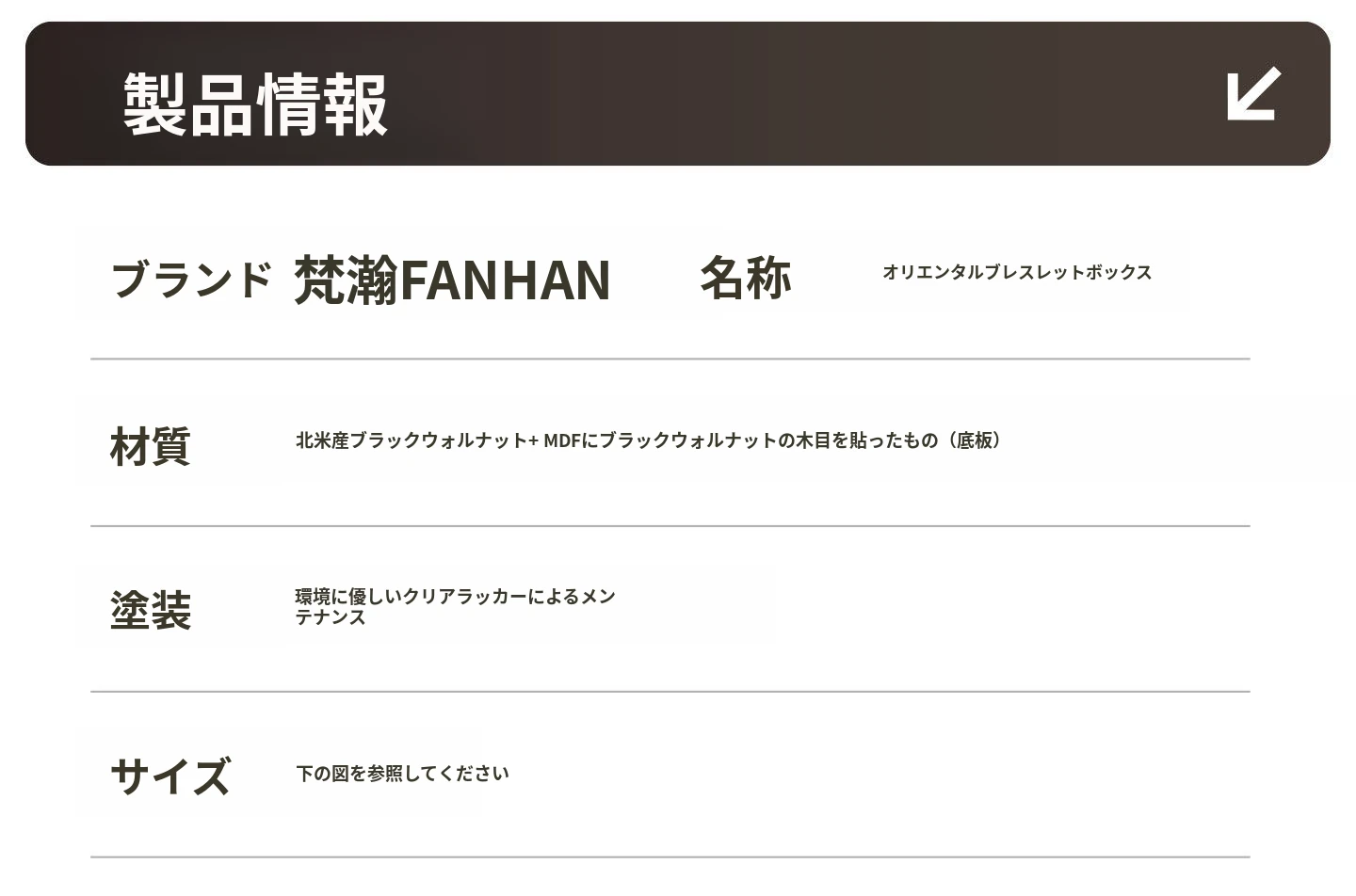Click the divider line below the サイズ row
Viewport: 1356px width, 896px height.
pyautogui.click(x=670, y=857)
